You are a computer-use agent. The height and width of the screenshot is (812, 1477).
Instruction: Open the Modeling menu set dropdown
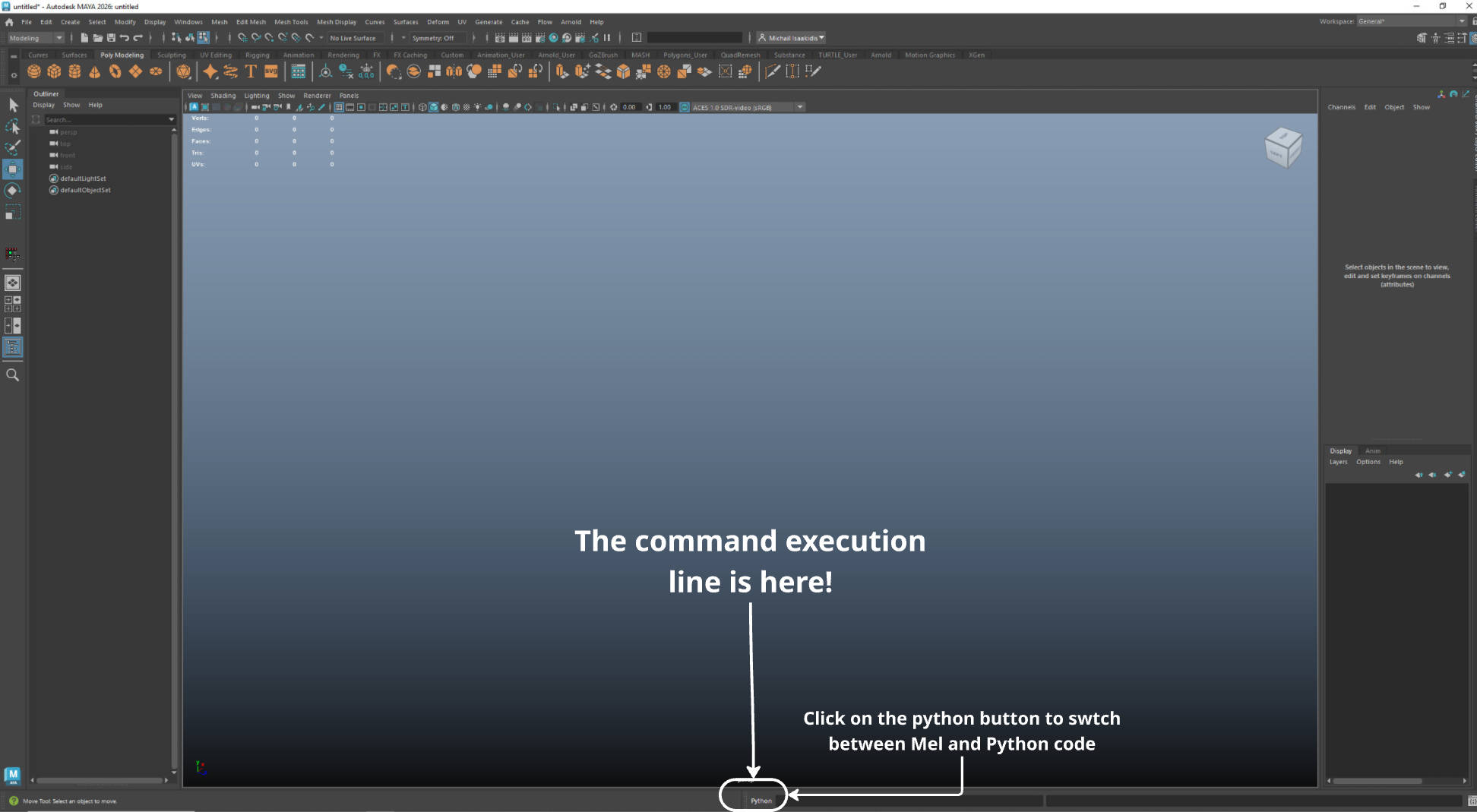[x=36, y=38]
